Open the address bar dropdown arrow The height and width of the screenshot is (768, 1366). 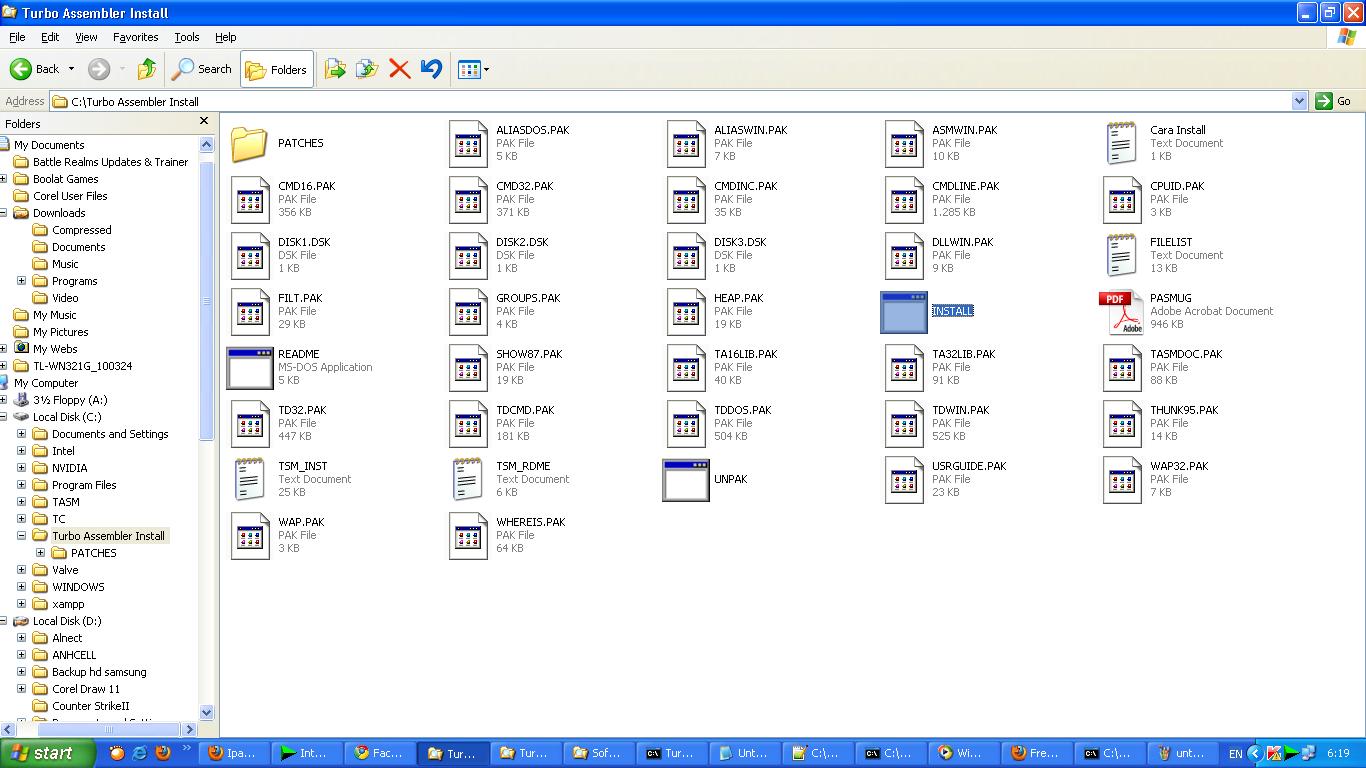1298,101
